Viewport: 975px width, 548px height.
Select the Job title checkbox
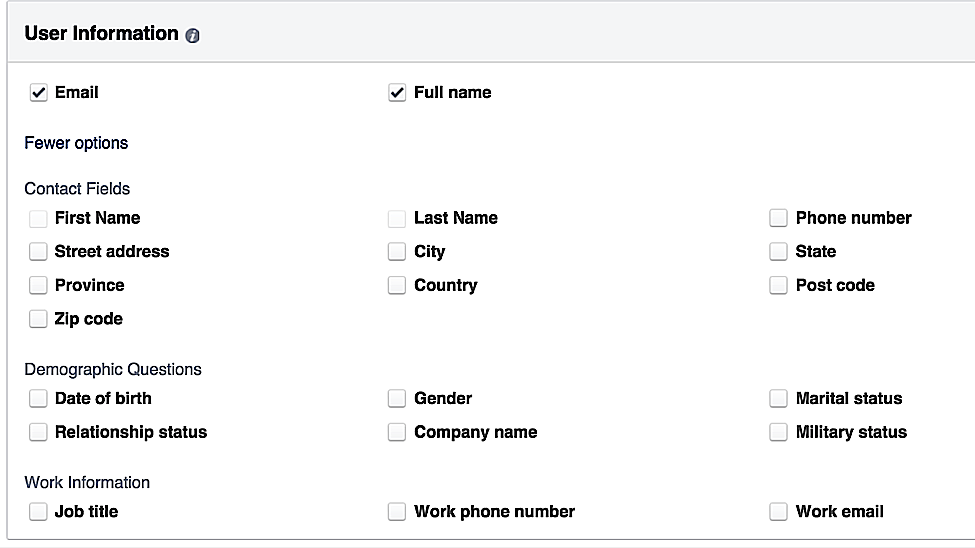coord(38,512)
